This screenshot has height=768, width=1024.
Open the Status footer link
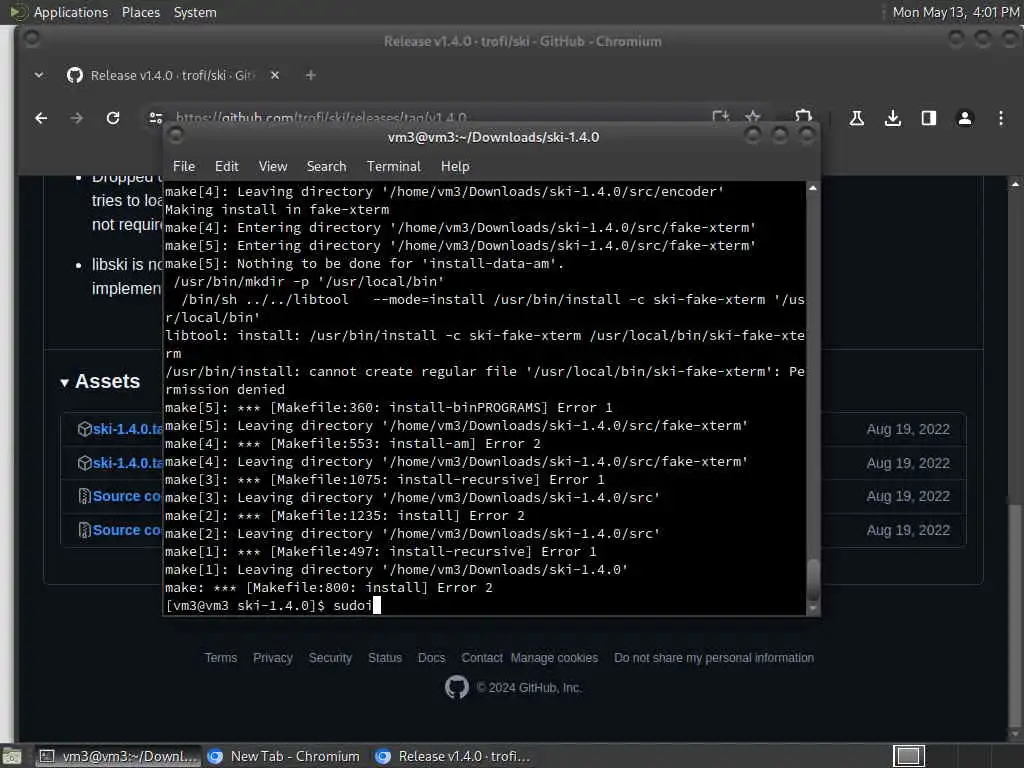385,658
